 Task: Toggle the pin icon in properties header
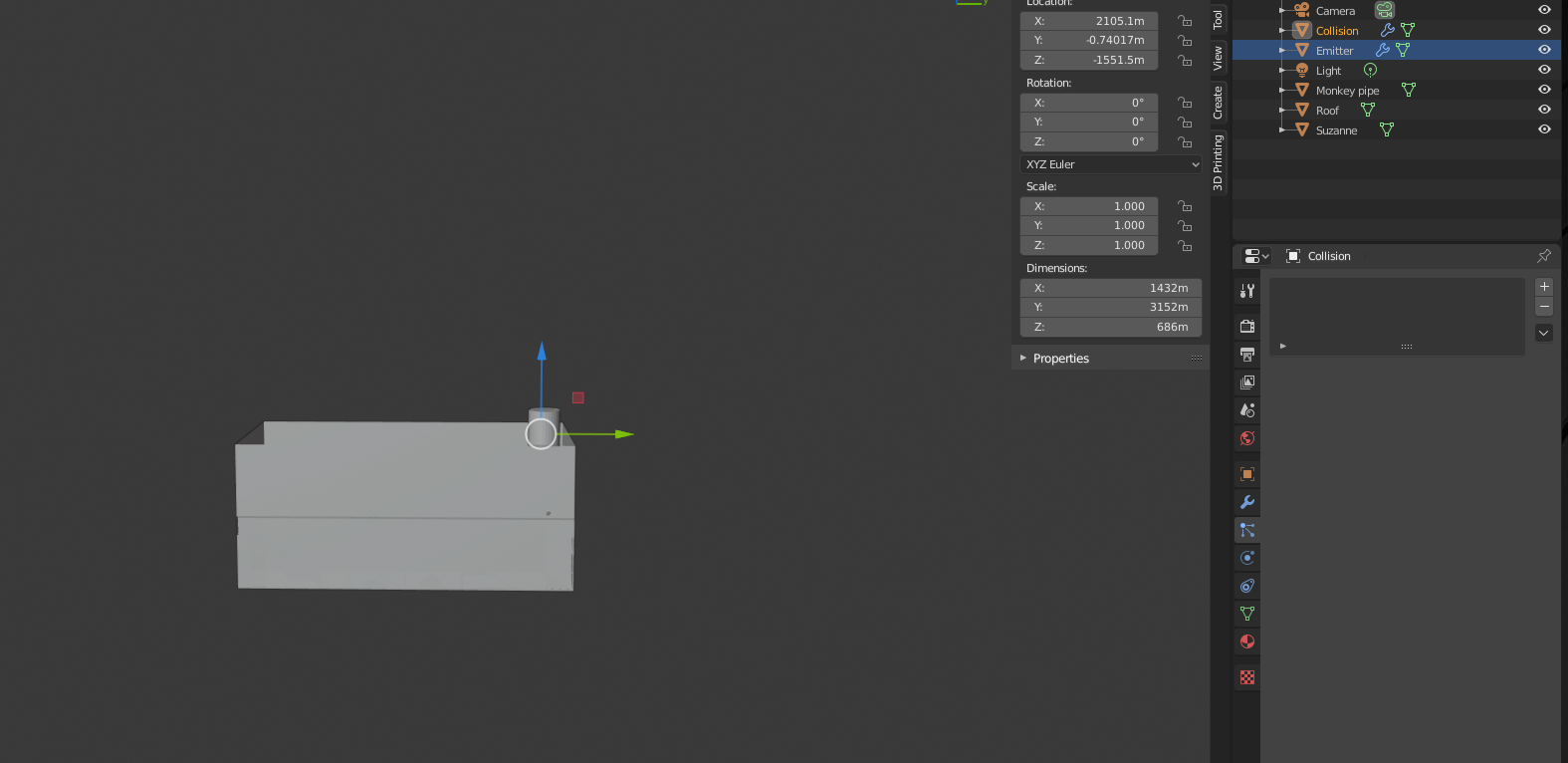pos(1544,256)
